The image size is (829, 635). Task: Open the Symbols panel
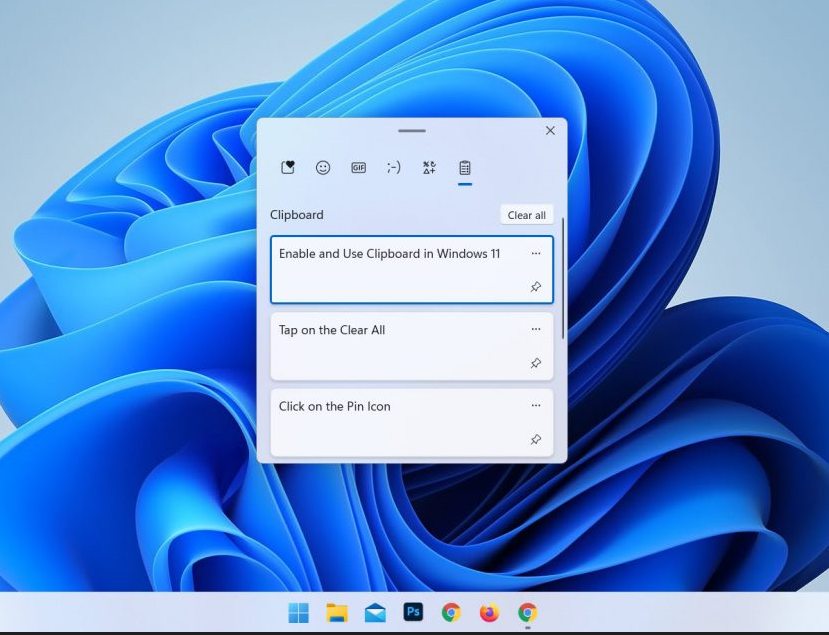(x=428, y=167)
